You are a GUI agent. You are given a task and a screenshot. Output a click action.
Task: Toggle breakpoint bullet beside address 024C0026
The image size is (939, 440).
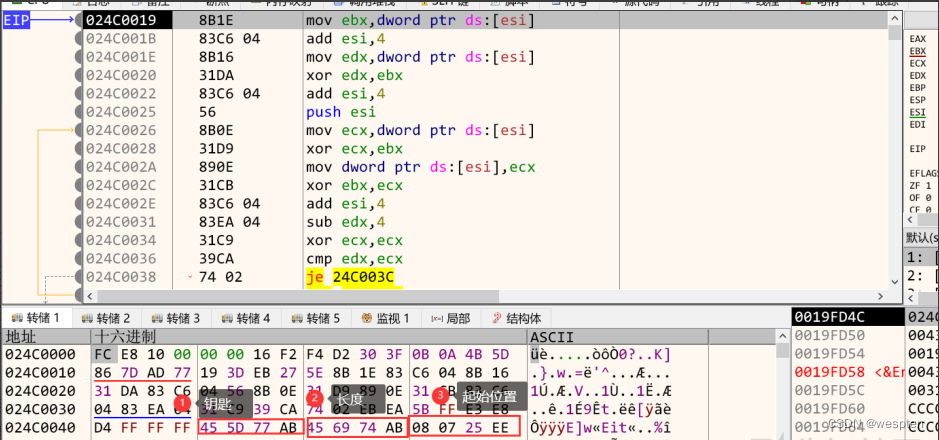point(78,130)
